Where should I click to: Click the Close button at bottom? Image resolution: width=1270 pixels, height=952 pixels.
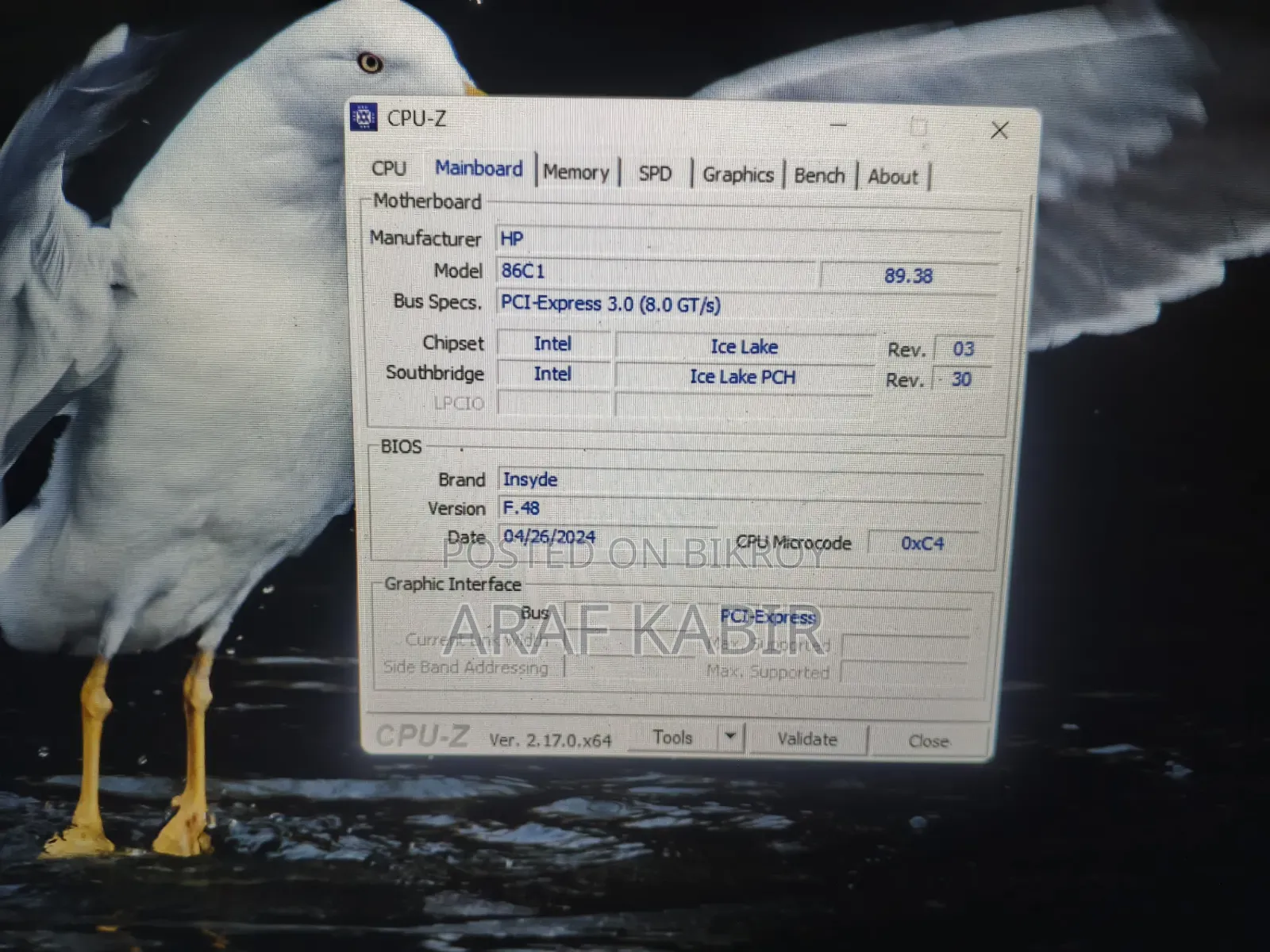pos(928,741)
